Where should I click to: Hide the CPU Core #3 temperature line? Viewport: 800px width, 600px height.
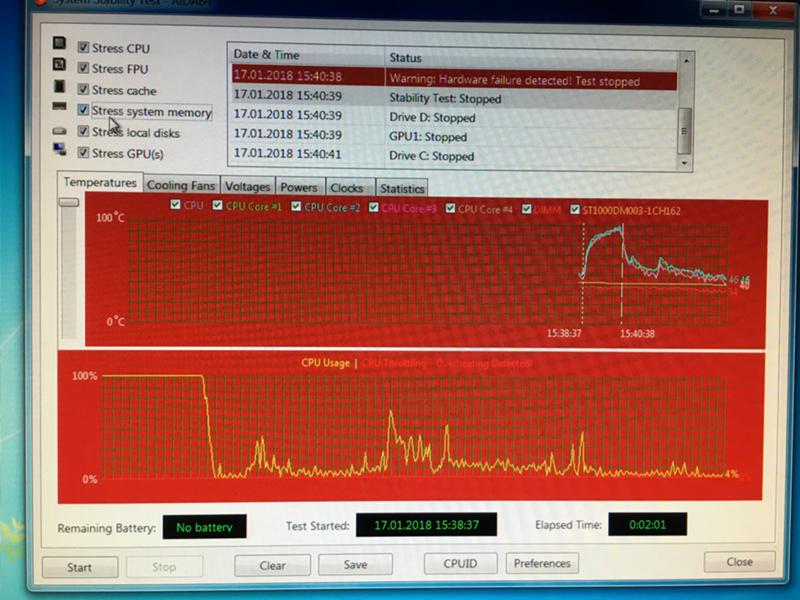[373, 207]
